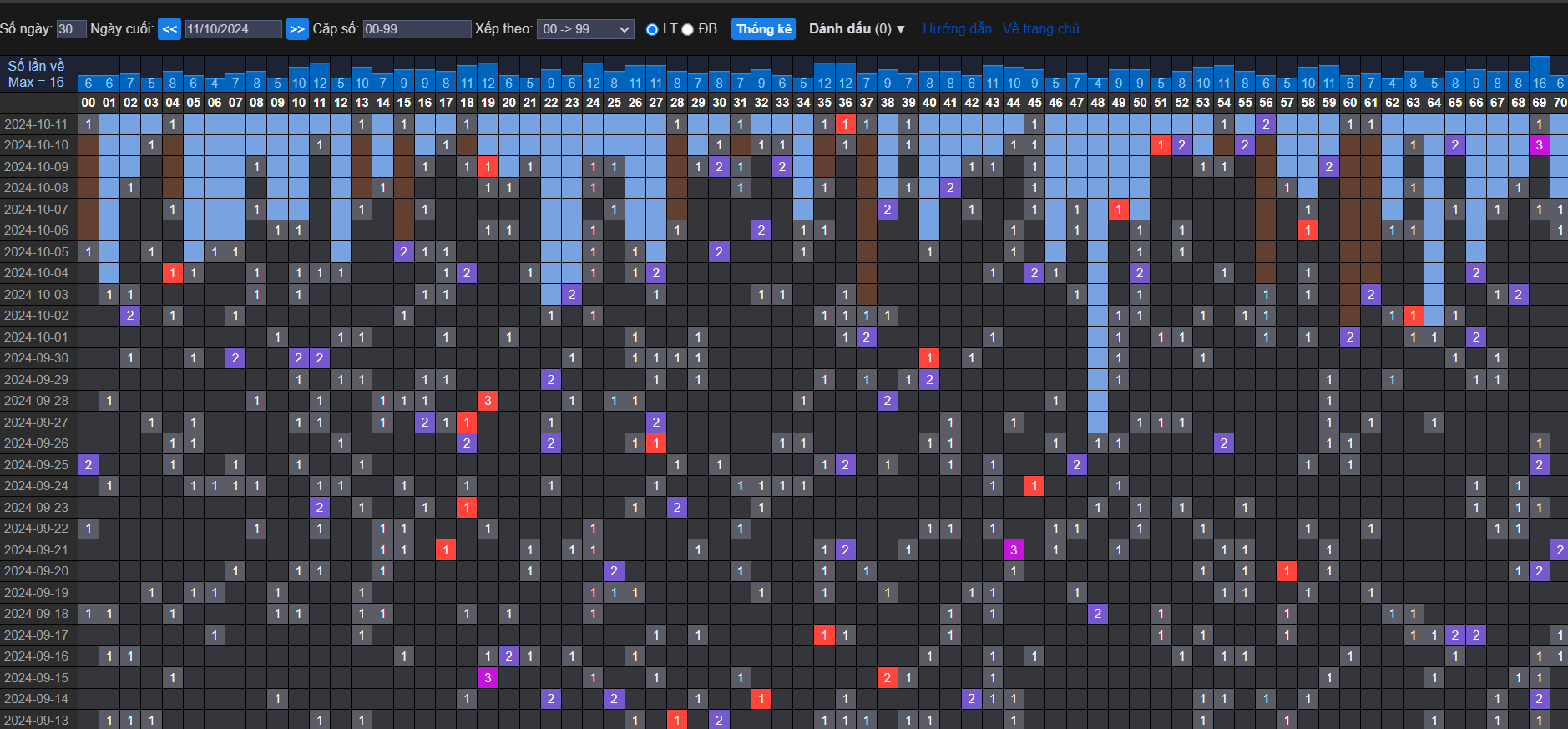Click column header 69
Screen dimensions: 1568x729
[x=1540, y=103]
